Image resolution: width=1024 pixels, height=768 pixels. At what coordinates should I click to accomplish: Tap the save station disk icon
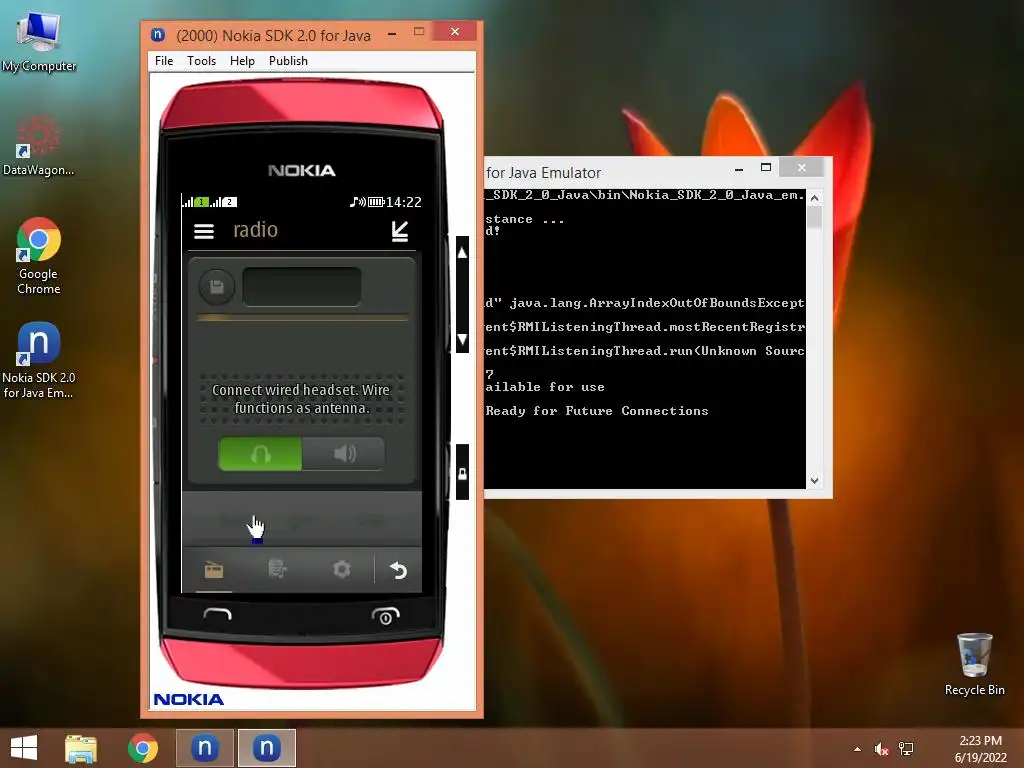point(217,287)
